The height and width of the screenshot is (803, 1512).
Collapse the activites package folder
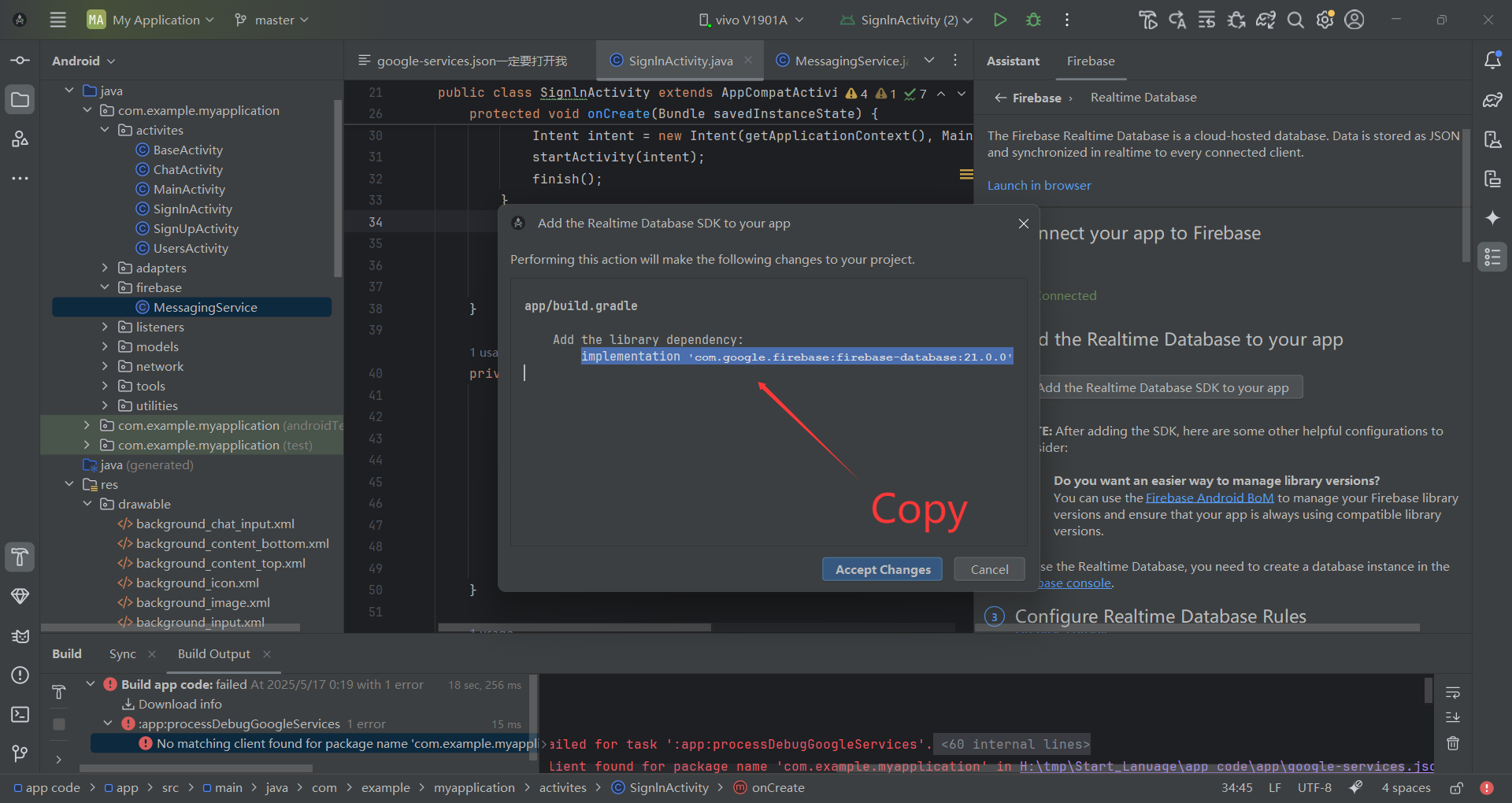[x=105, y=130]
